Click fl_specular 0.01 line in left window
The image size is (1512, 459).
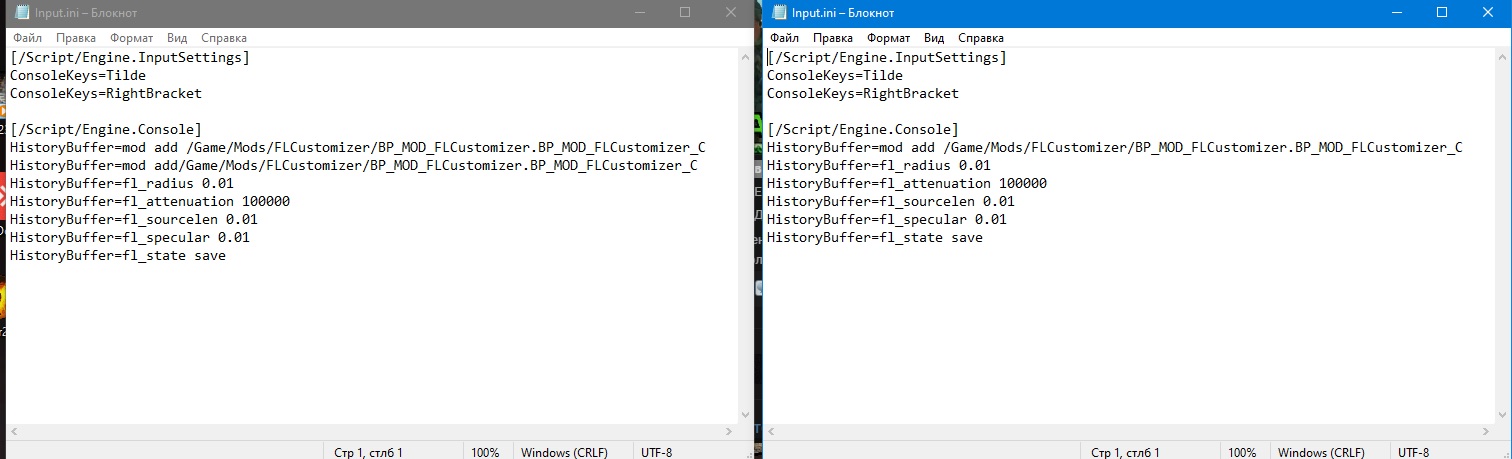point(130,237)
